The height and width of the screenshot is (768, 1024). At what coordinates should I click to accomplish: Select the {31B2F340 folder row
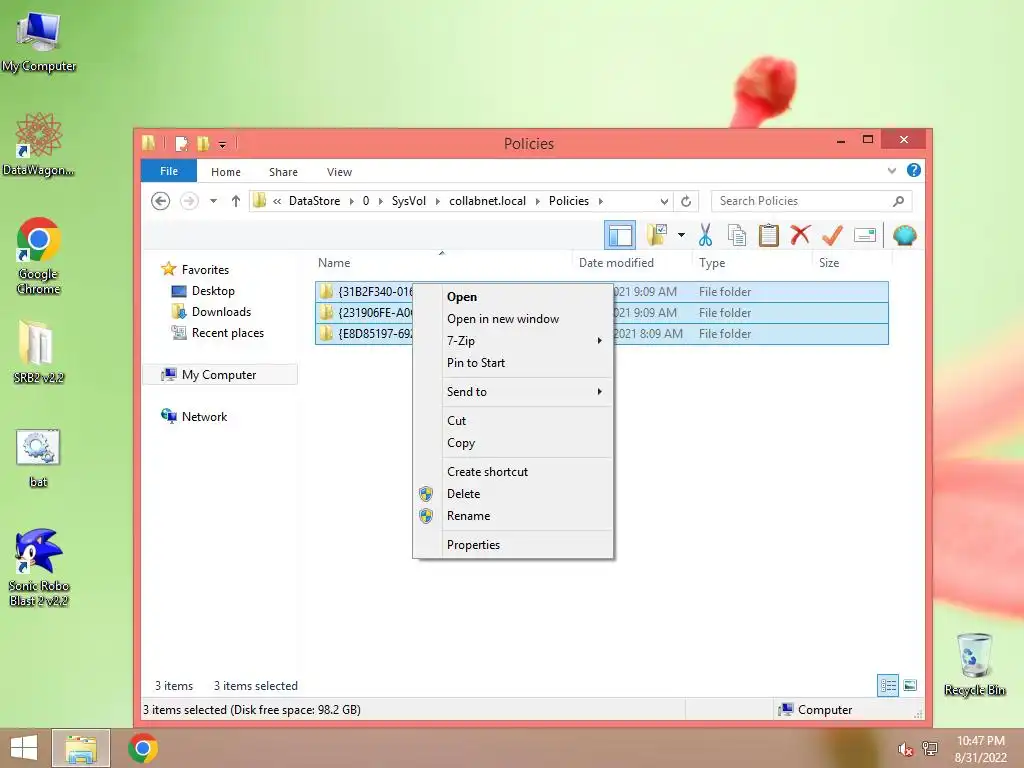pyautogui.click(x=601, y=292)
